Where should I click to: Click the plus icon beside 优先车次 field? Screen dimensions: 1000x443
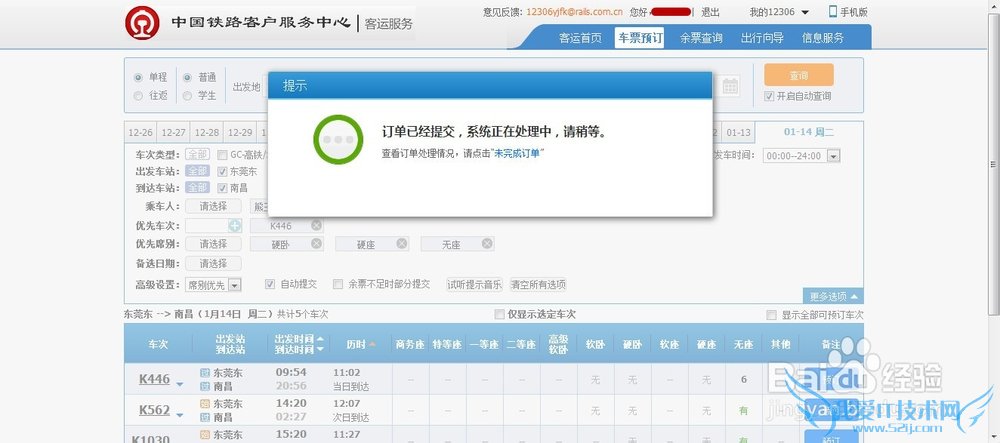point(235,225)
